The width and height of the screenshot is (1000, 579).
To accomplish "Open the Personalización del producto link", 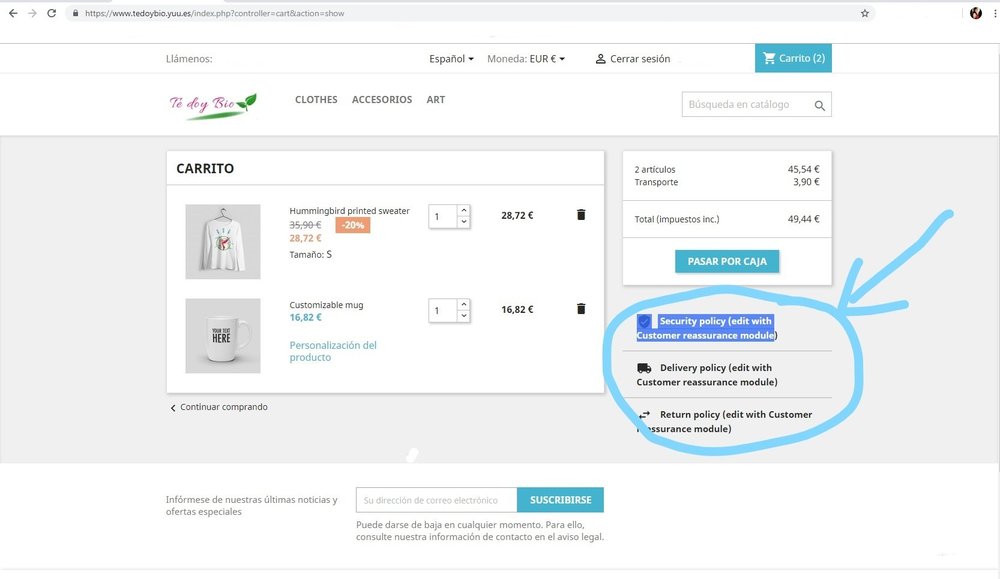I will (333, 351).
